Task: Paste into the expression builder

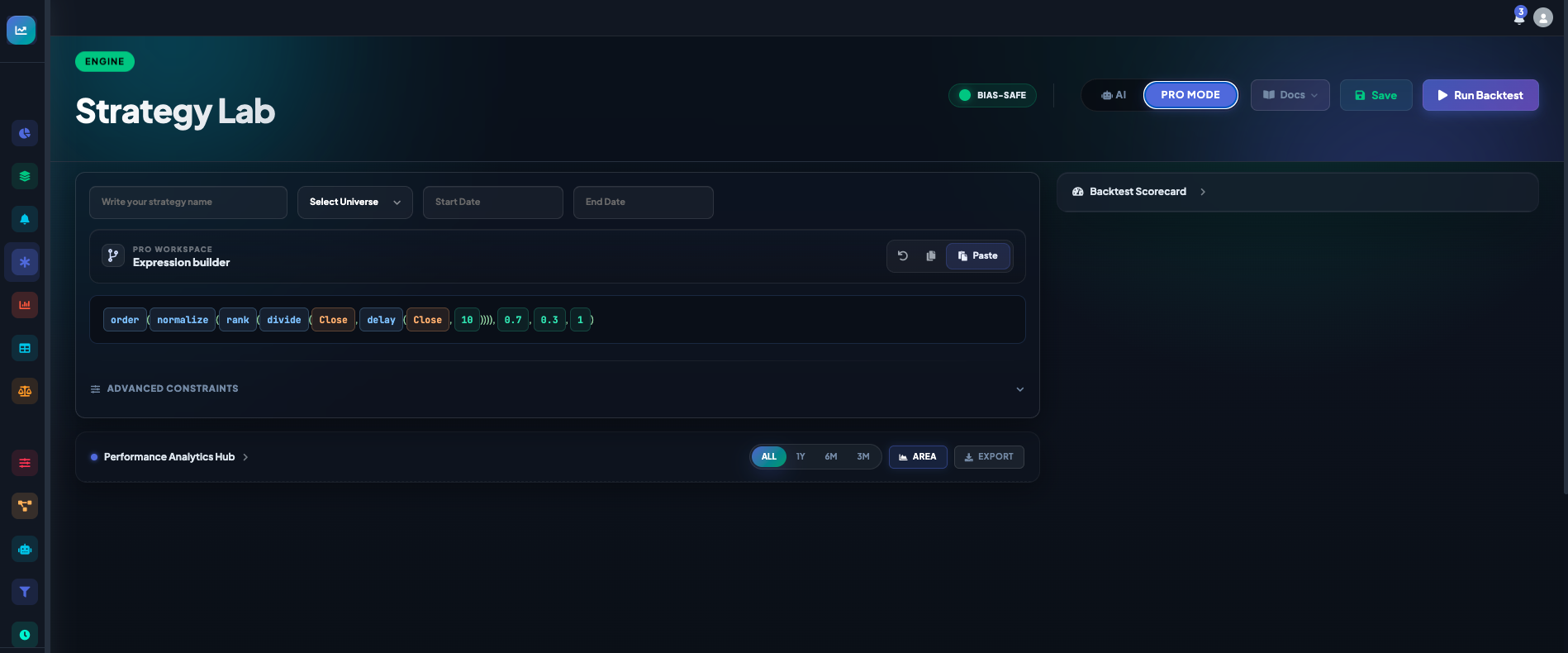Action: point(978,256)
